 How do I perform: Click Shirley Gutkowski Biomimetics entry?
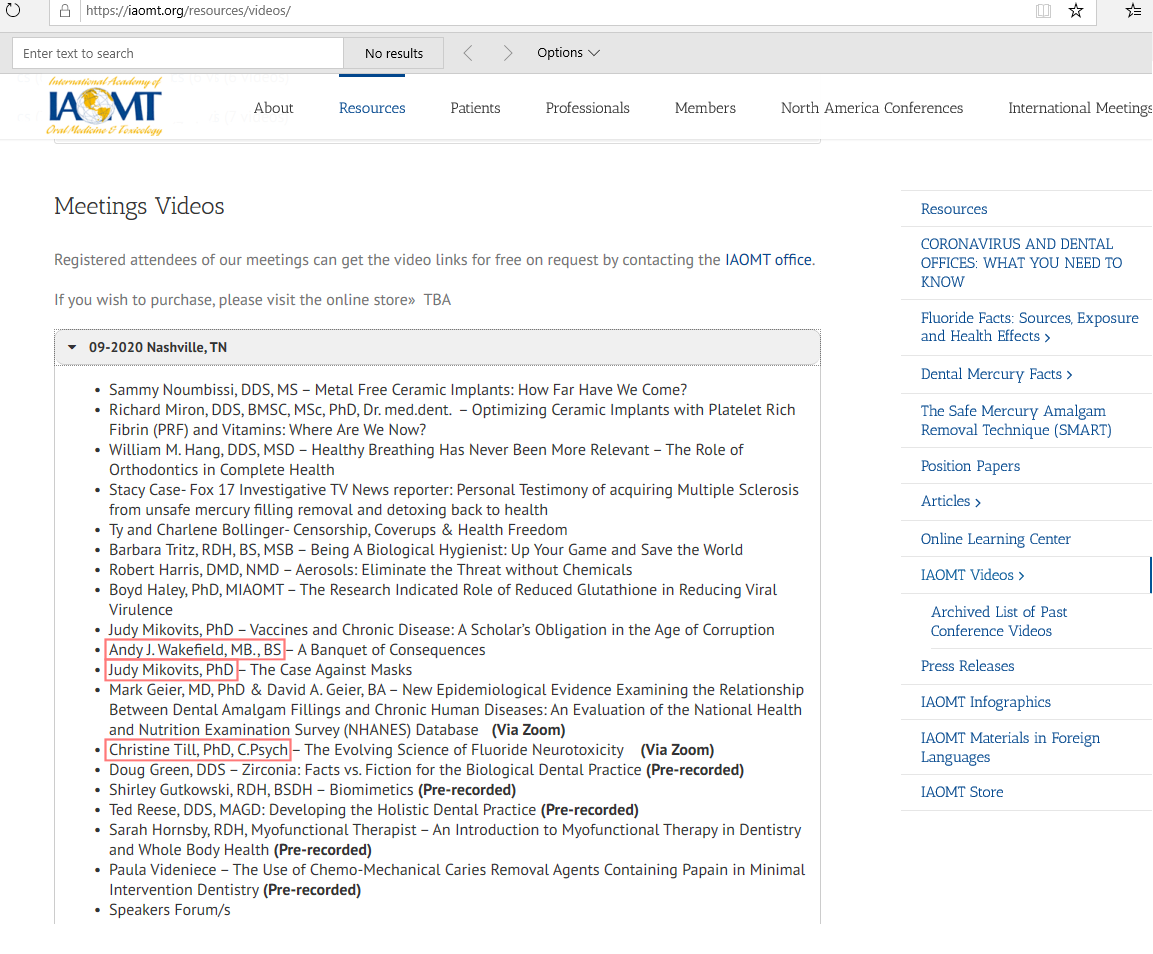313,790
